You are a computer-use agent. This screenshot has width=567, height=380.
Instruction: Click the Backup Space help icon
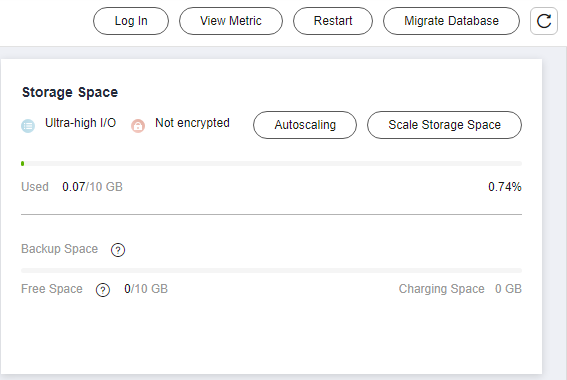point(118,250)
